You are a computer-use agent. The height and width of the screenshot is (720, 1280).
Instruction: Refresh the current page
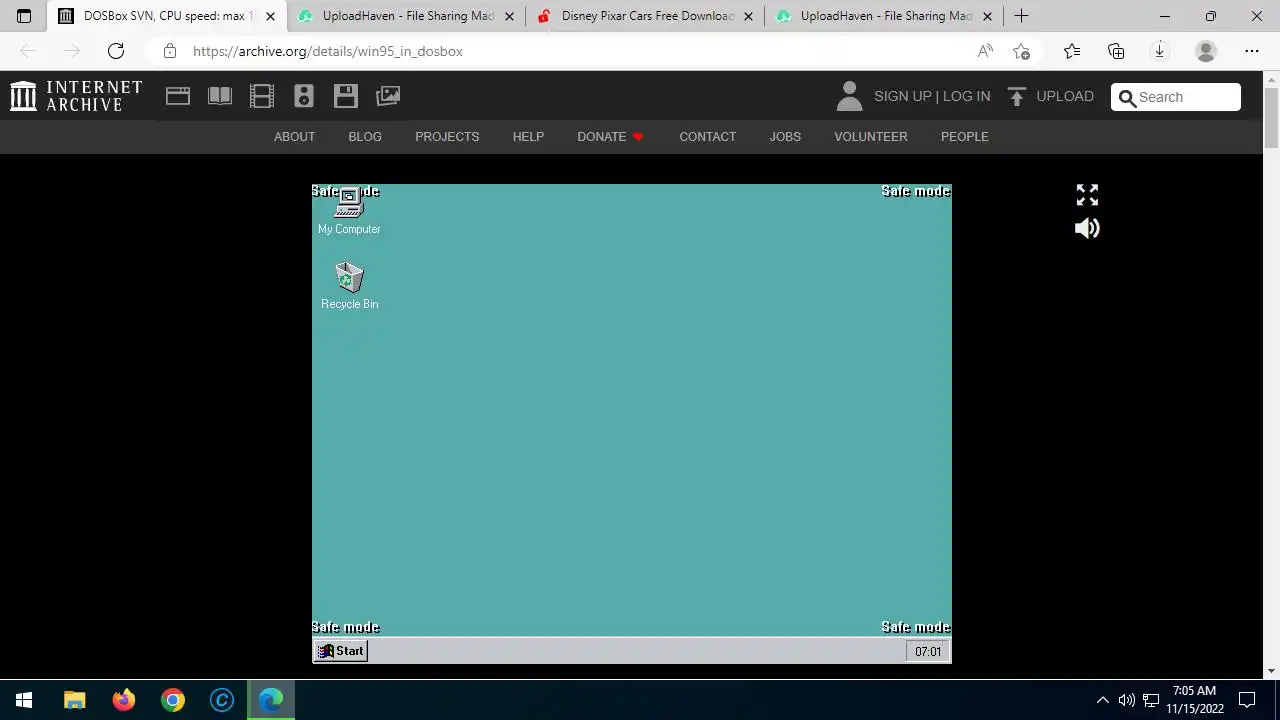(x=116, y=51)
